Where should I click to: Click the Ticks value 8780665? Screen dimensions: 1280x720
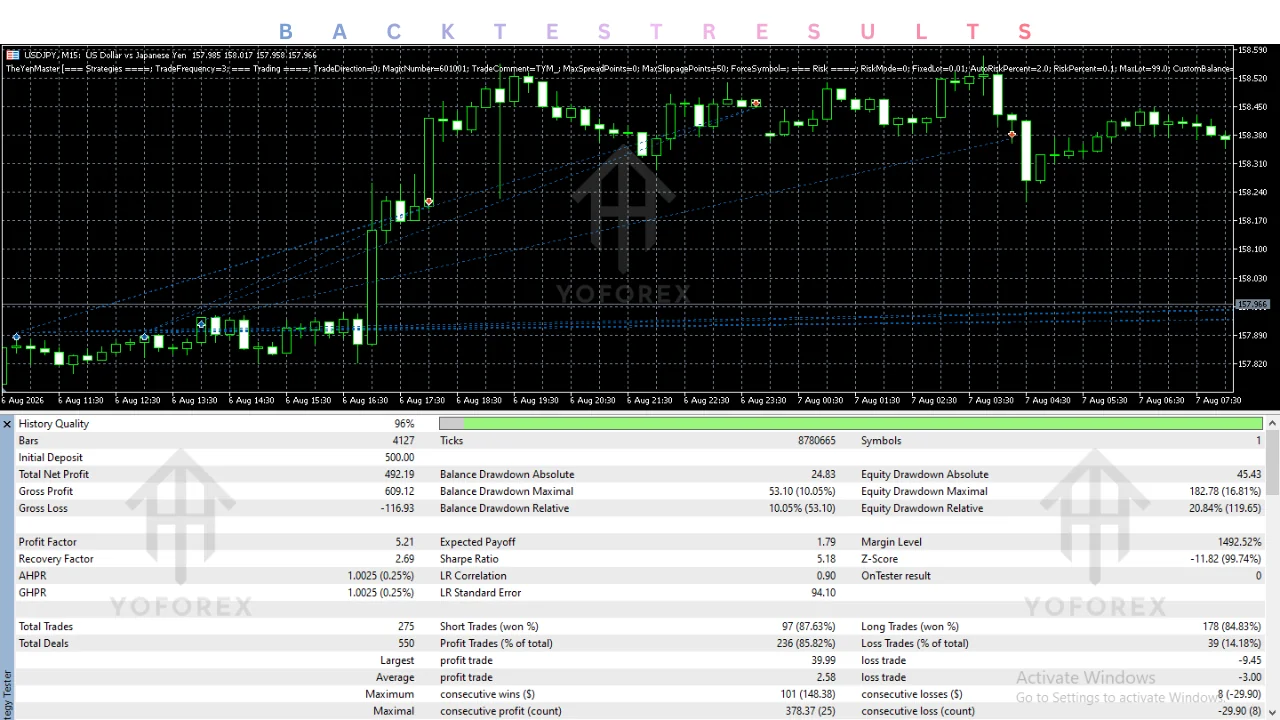tap(816, 441)
